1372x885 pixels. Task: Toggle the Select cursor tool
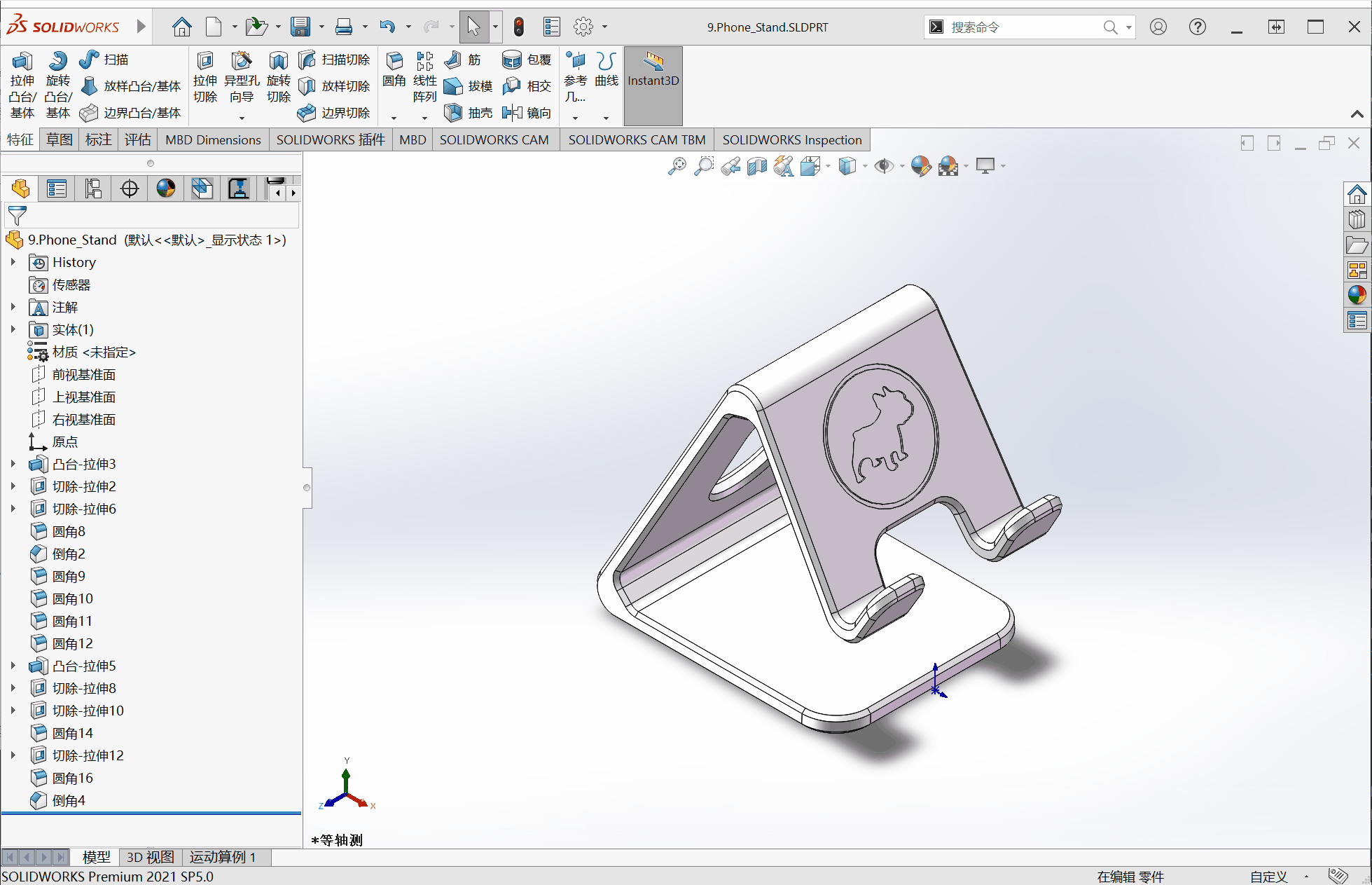click(474, 27)
